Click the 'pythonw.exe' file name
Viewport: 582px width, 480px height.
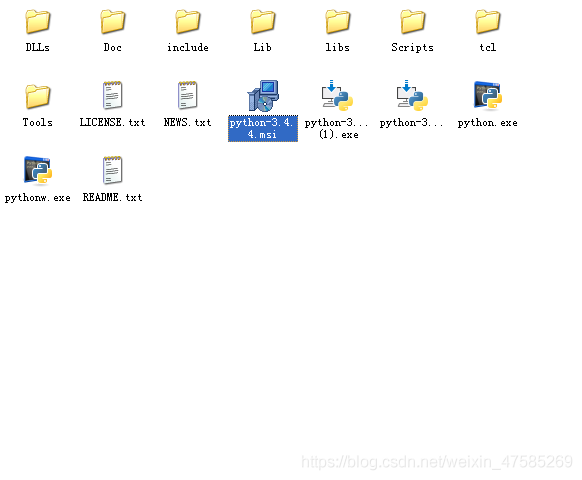[x=37, y=198]
